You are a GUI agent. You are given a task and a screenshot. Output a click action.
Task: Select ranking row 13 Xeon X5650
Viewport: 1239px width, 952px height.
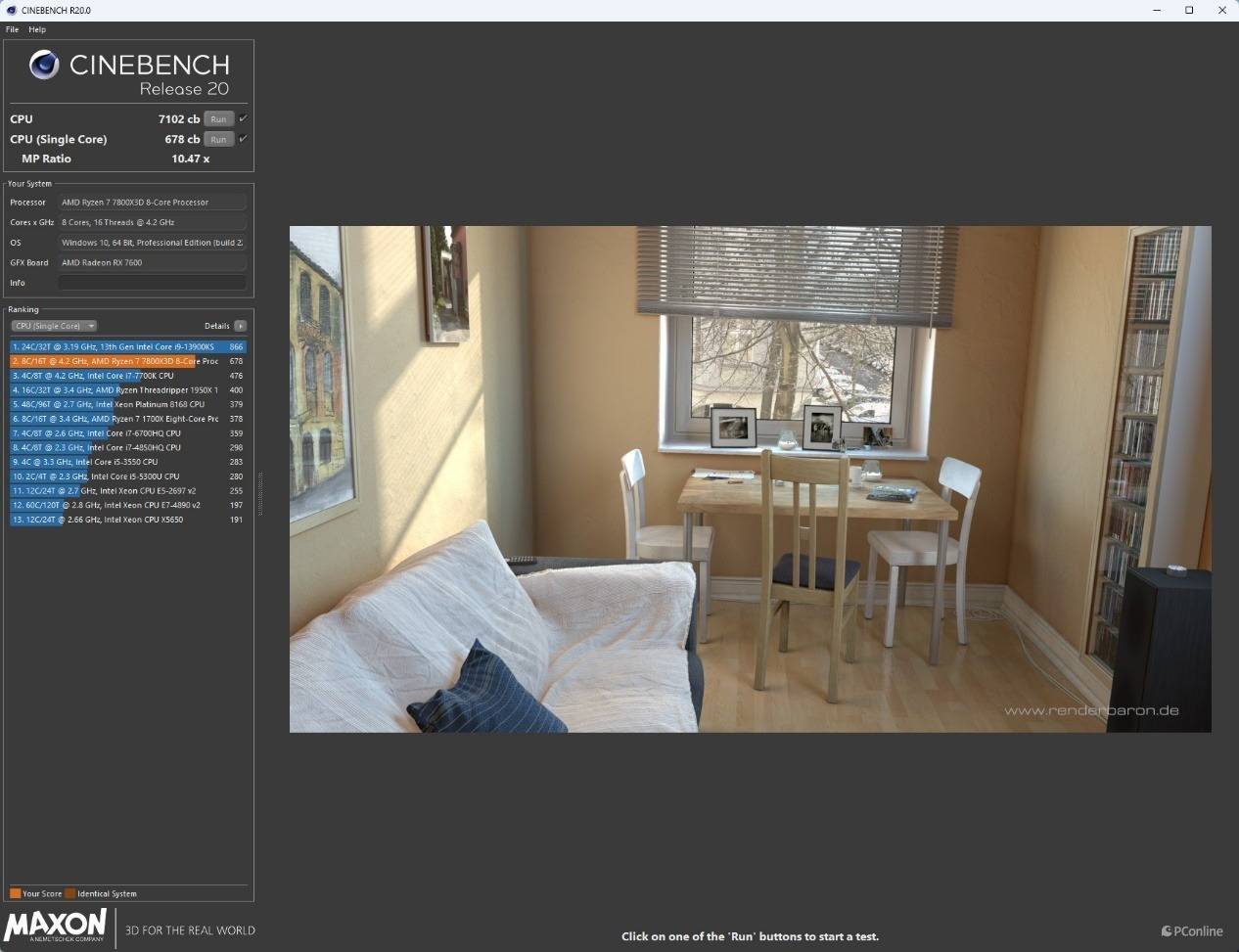(128, 520)
